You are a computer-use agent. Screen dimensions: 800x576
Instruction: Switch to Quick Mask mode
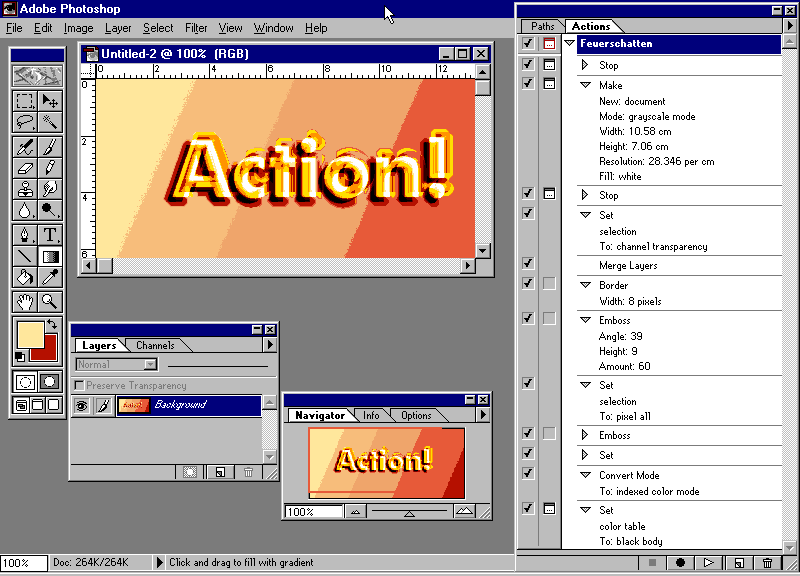click(50, 382)
